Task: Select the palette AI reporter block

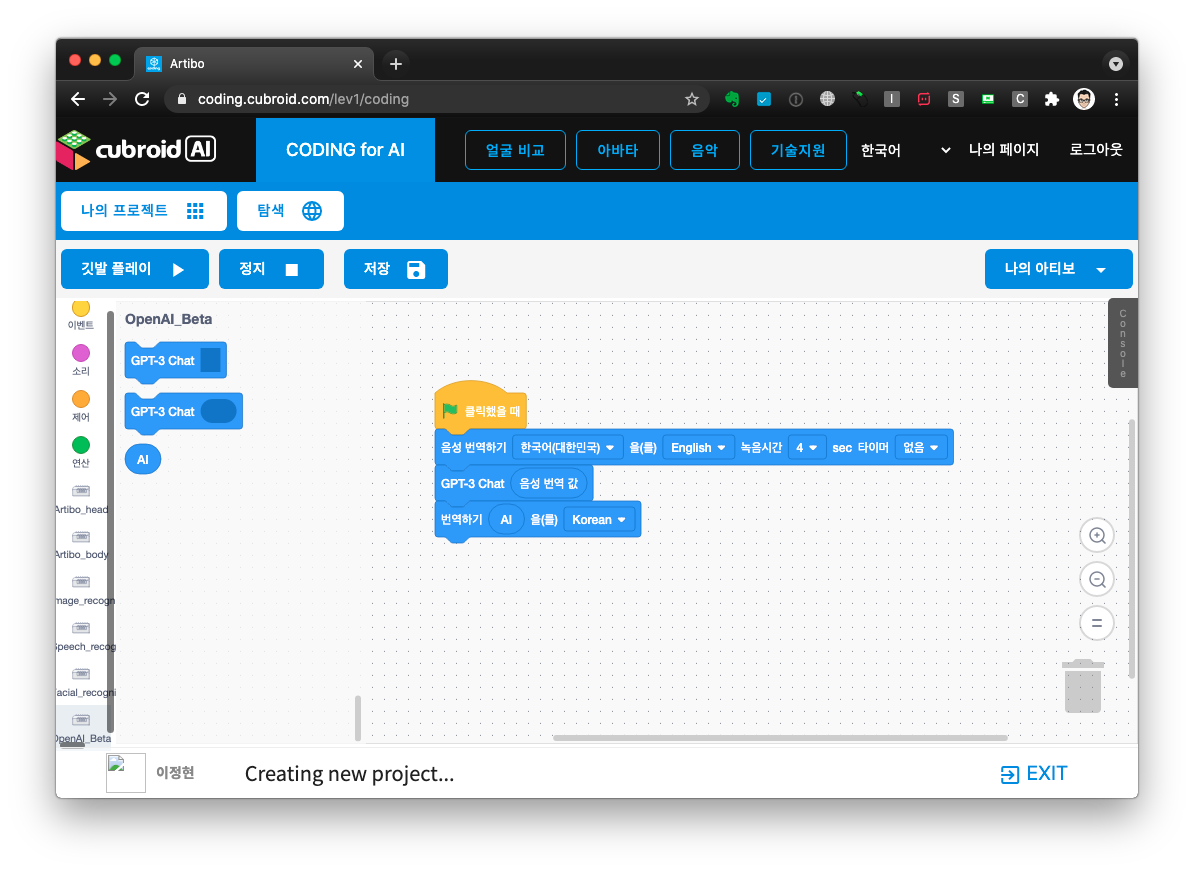Action: pyautogui.click(x=142, y=459)
